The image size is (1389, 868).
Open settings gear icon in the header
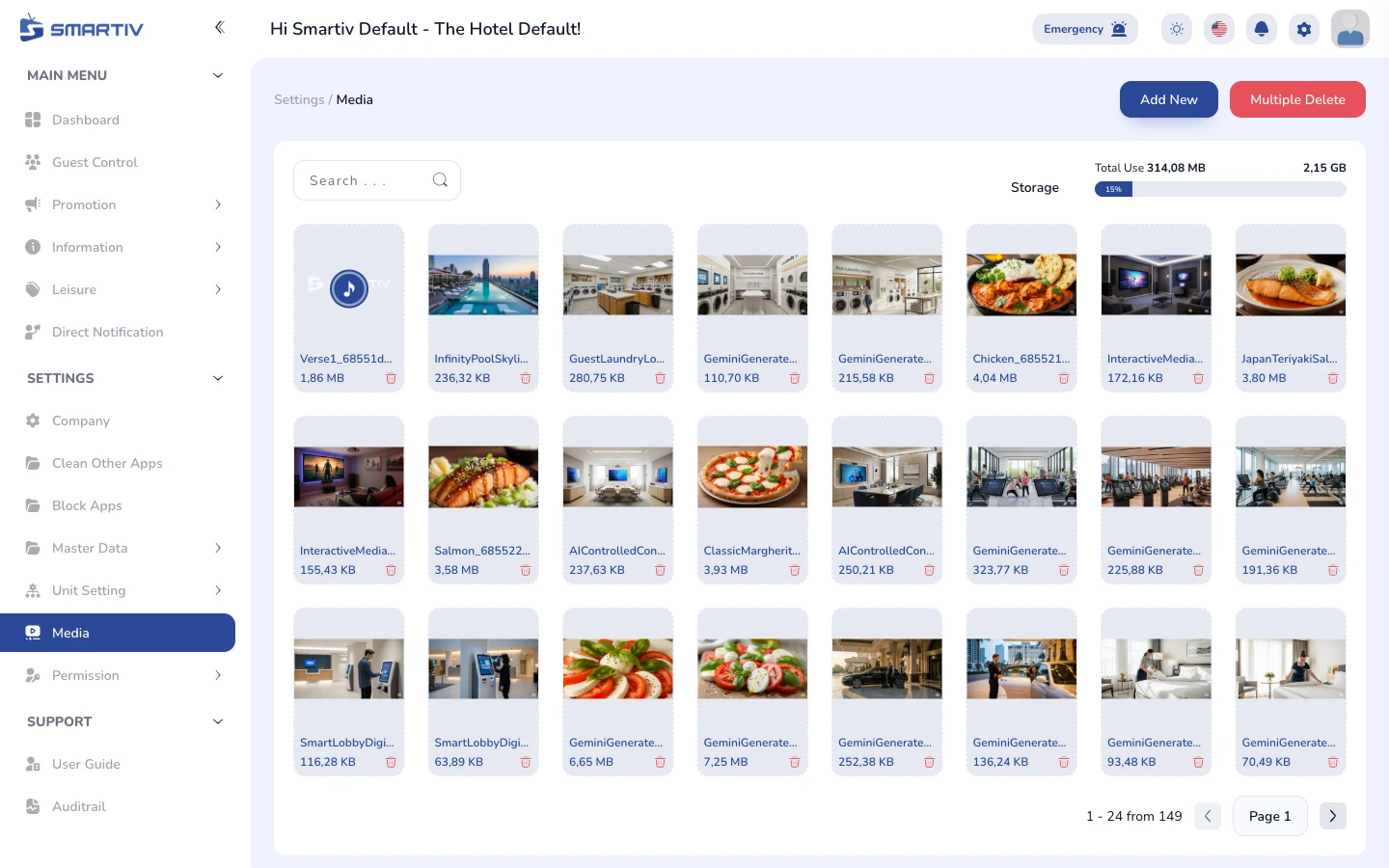1304,29
